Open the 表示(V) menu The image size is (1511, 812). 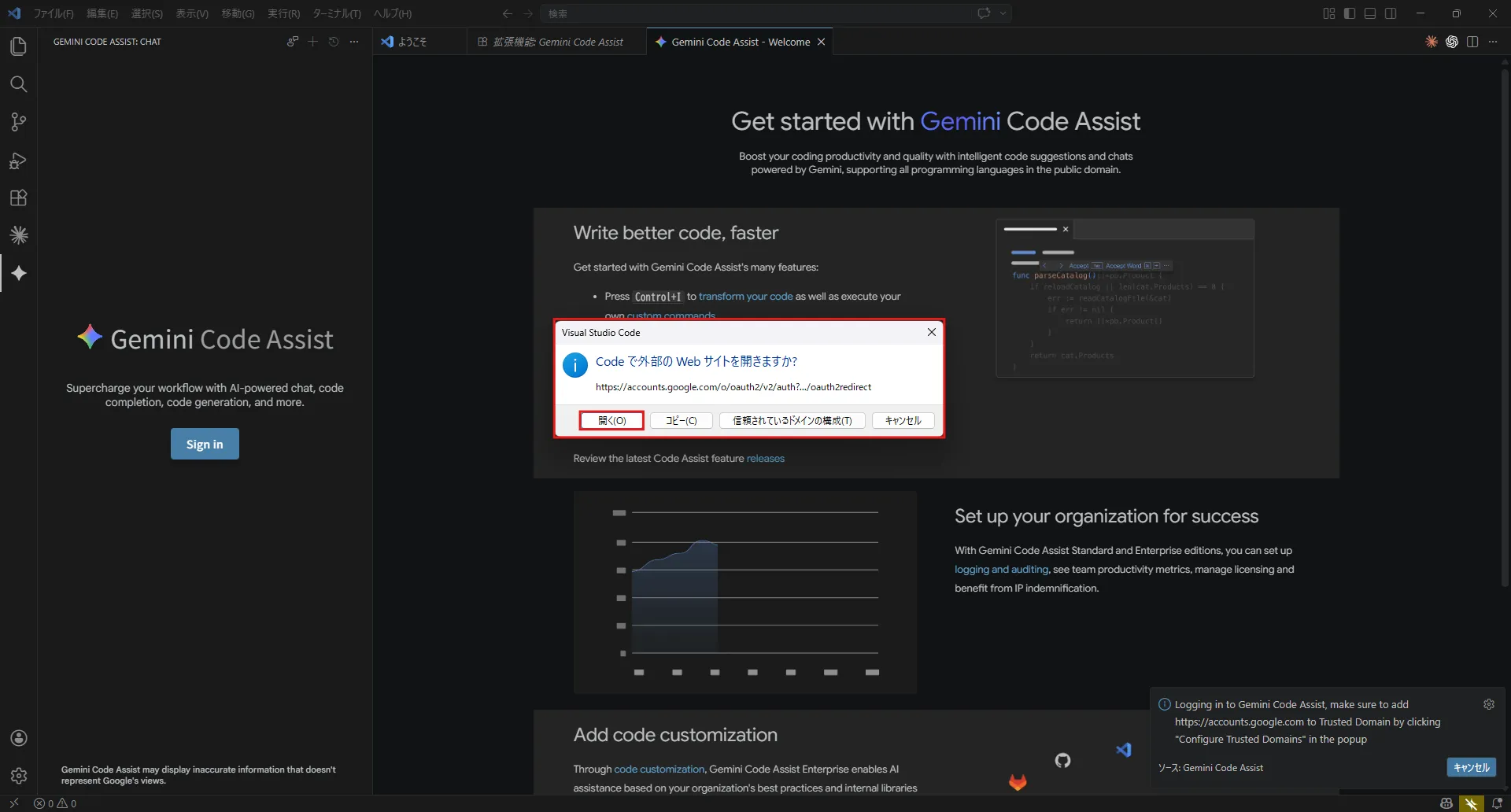coord(192,13)
